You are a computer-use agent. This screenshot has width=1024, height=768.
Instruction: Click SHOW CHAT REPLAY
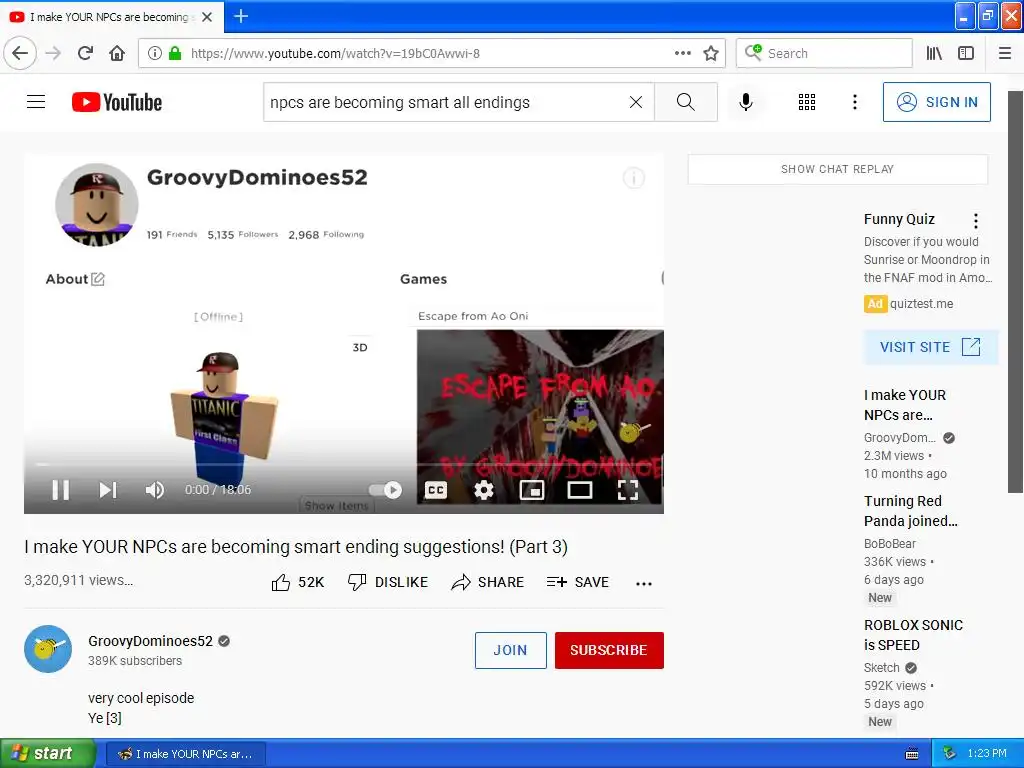point(837,169)
